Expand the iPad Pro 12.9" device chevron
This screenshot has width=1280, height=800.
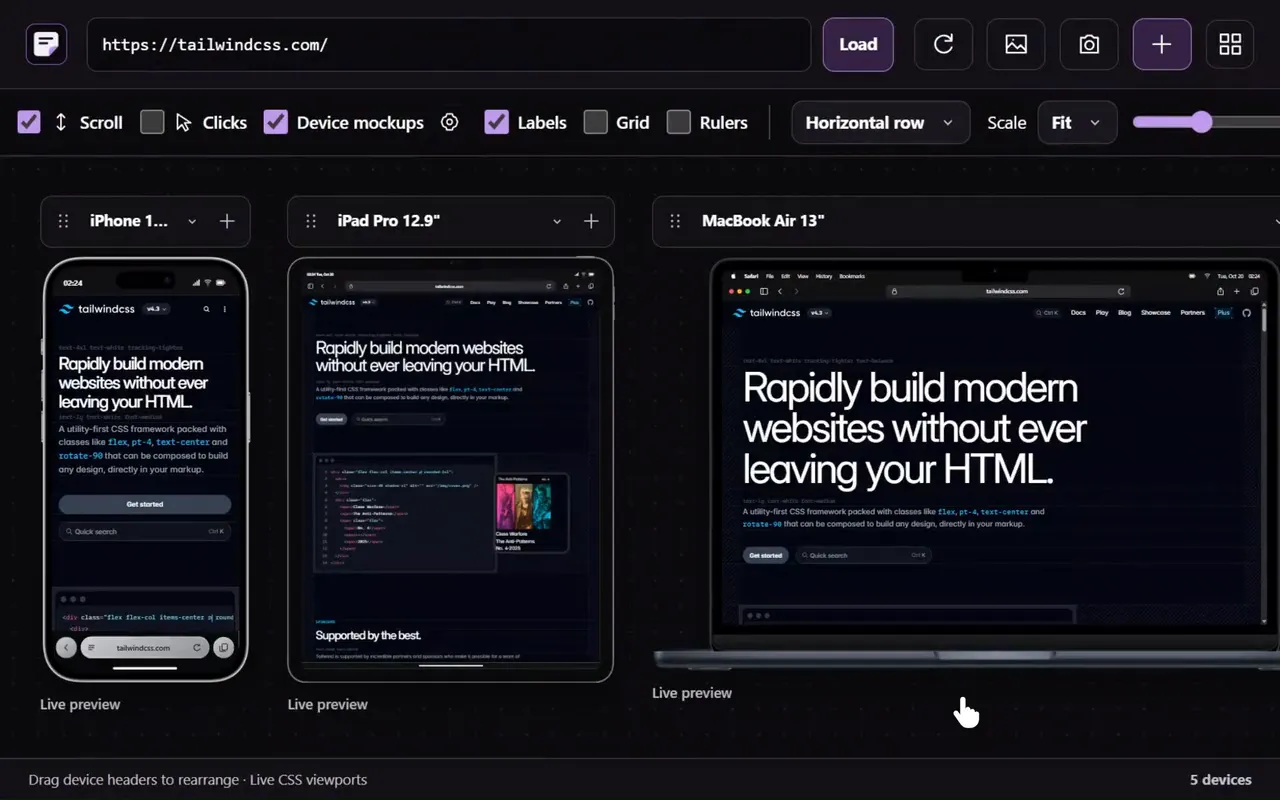(x=557, y=222)
